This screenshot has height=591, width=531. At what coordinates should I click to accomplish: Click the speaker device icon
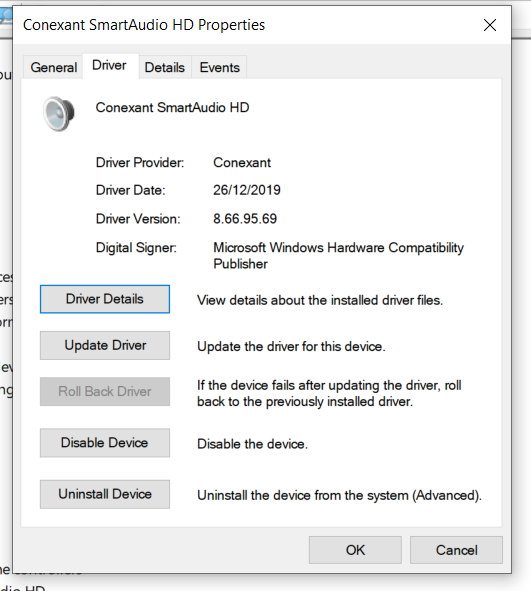point(58,114)
